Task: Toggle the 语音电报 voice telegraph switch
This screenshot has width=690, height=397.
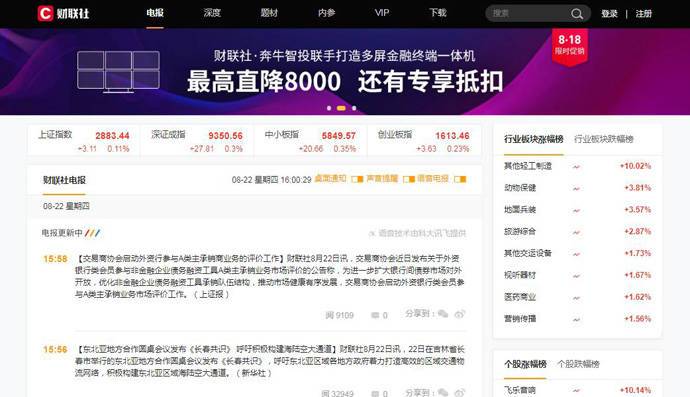Action: click(x=460, y=179)
